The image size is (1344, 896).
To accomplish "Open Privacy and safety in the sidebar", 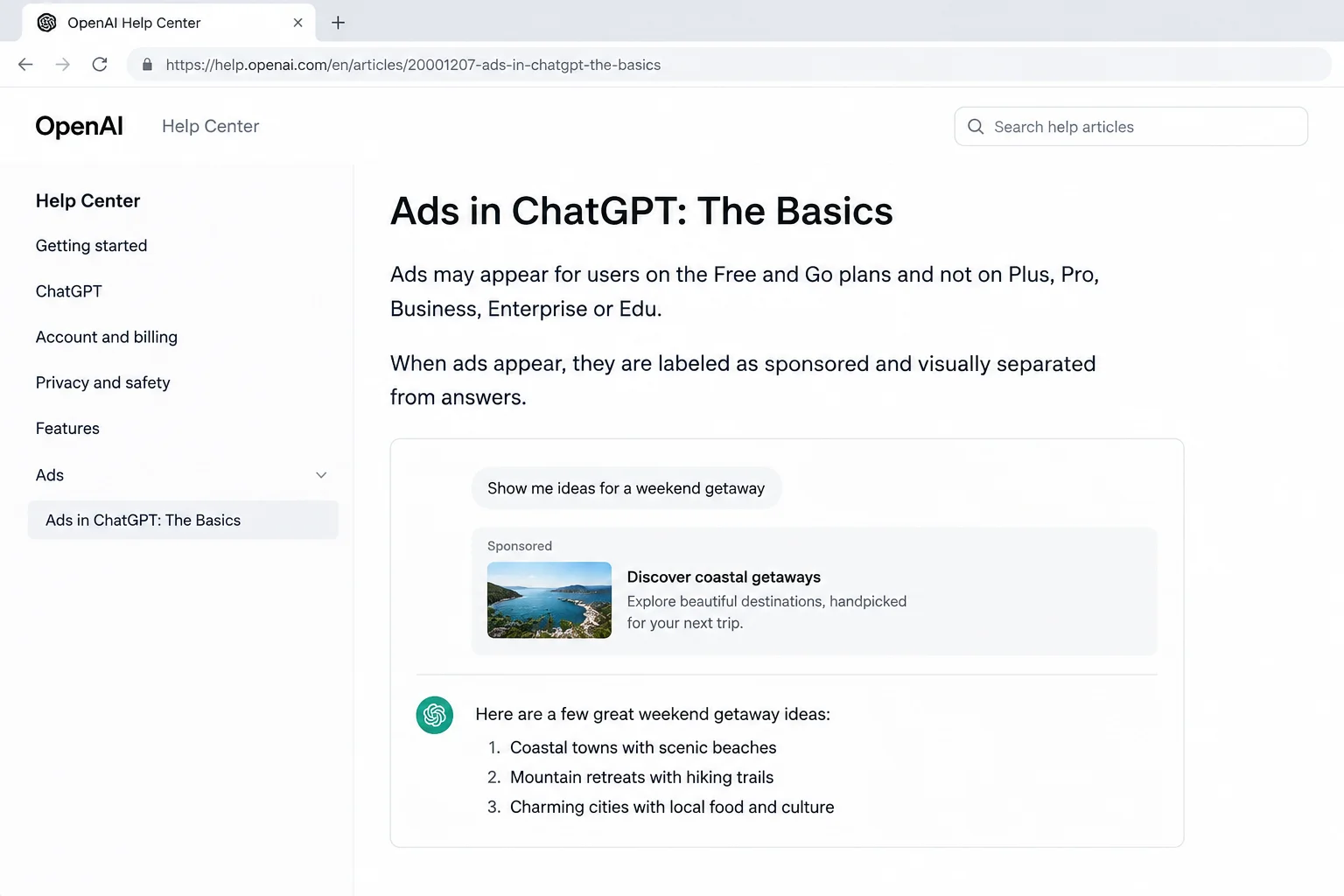I will [x=103, y=382].
